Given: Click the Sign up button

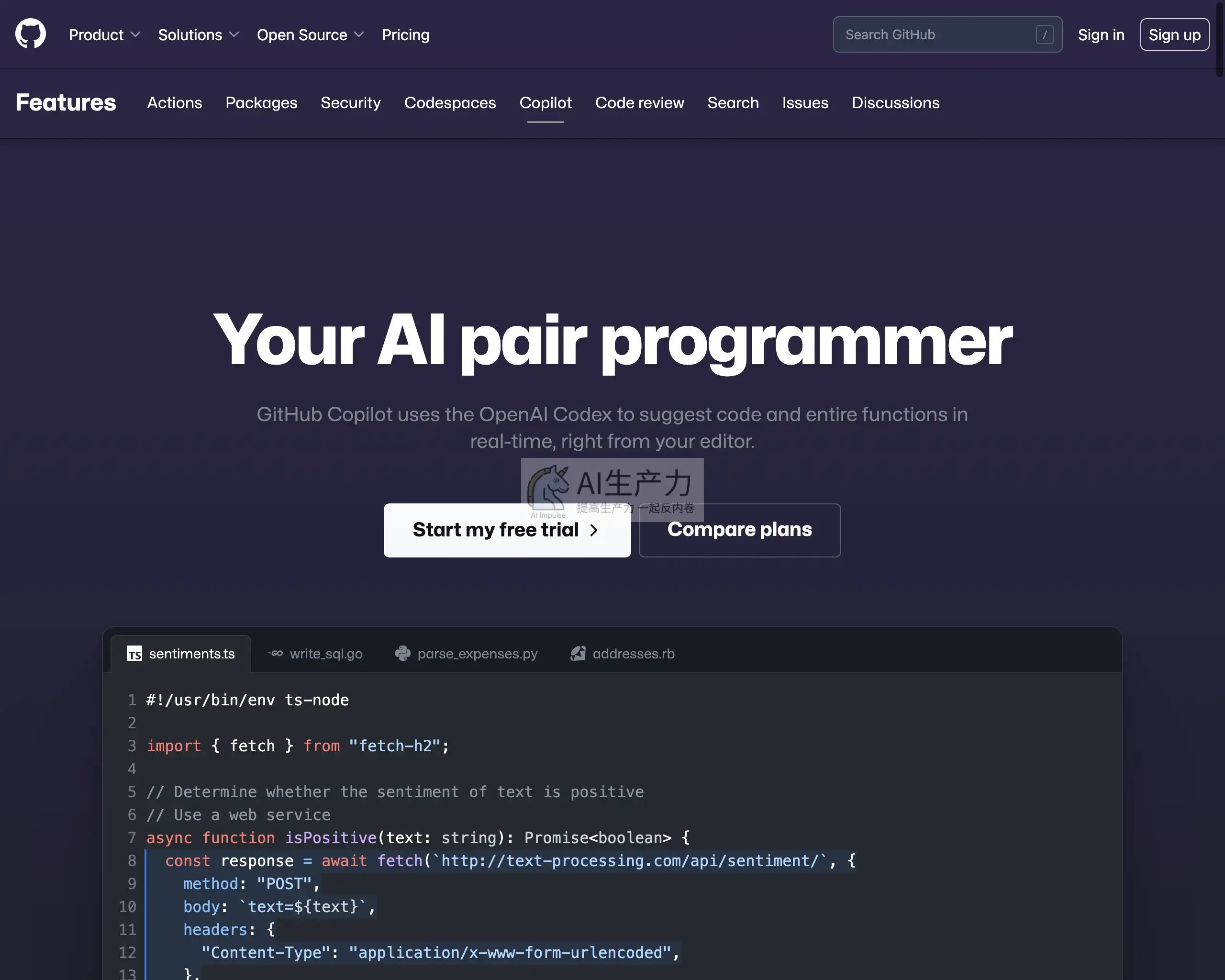Looking at the screenshot, I should [1174, 34].
